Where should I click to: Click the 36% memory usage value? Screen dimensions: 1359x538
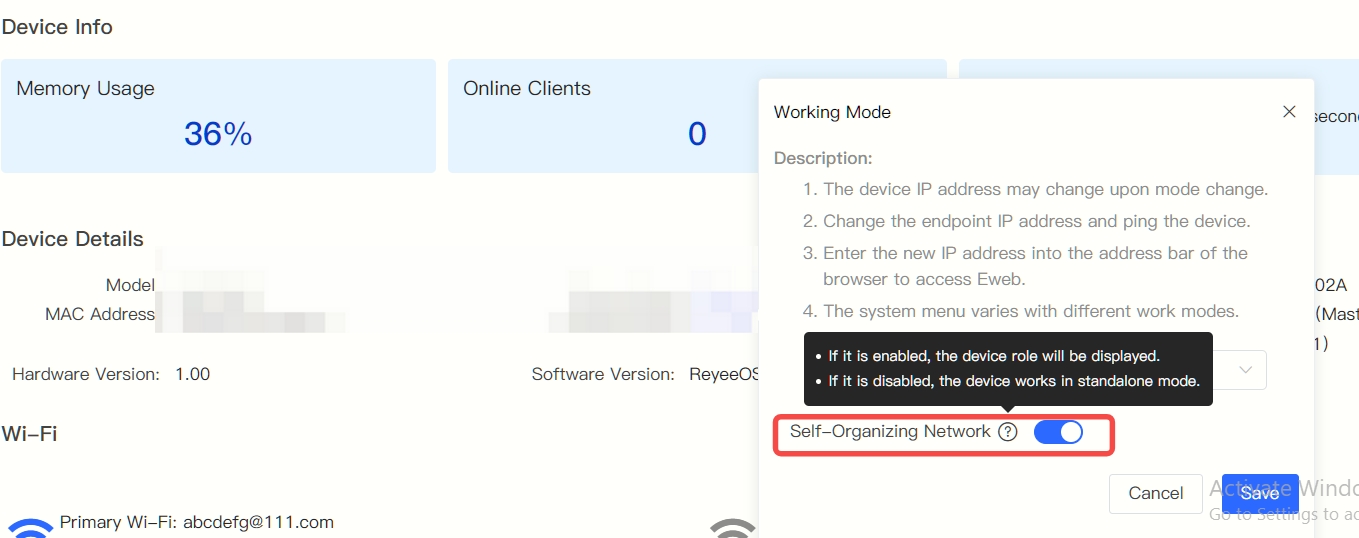tap(218, 134)
